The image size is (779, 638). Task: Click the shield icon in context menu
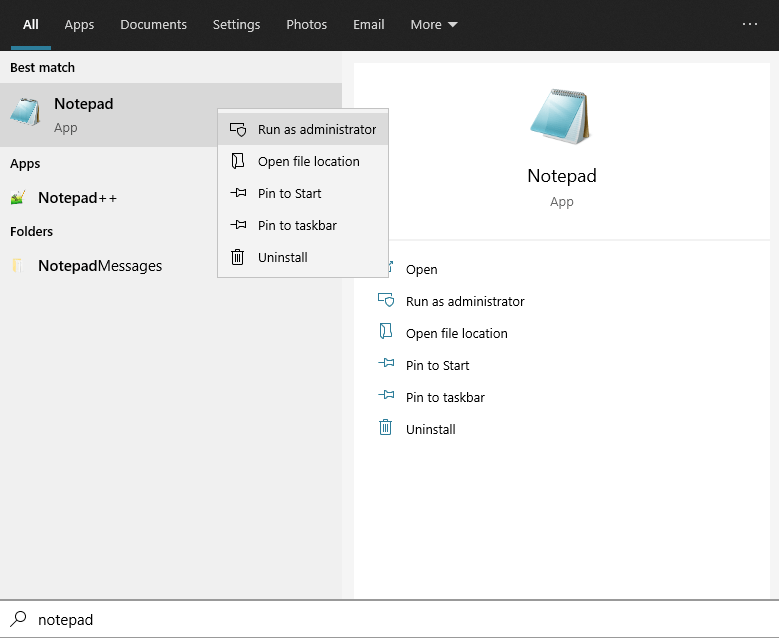coord(238,130)
